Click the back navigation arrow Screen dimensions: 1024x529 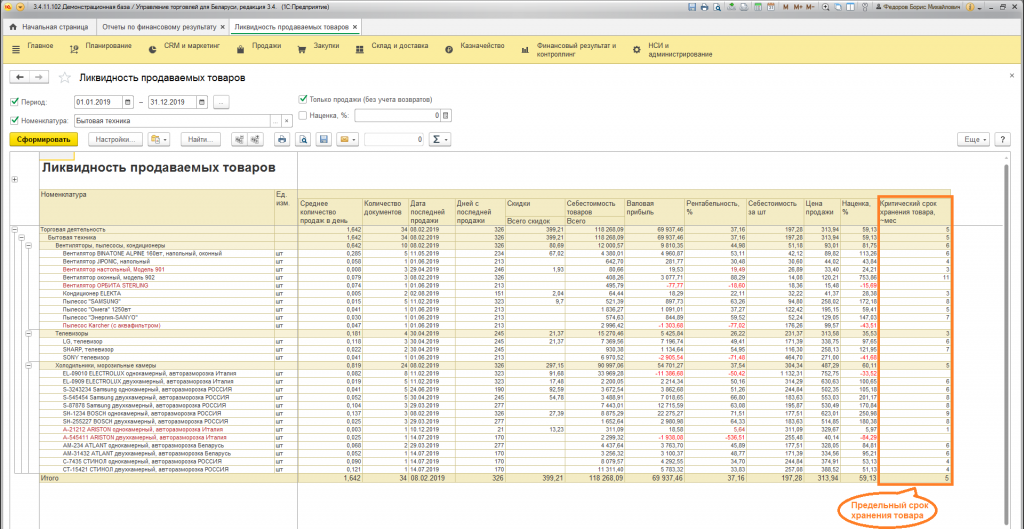click(x=19, y=77)
